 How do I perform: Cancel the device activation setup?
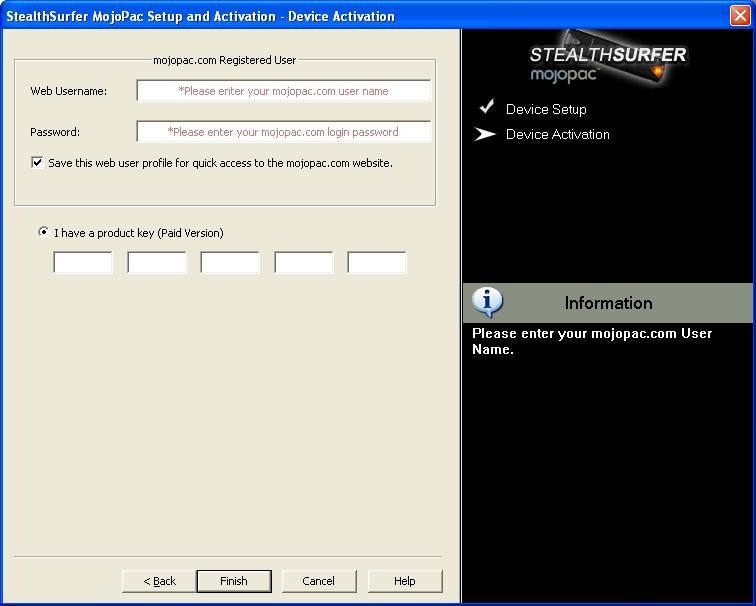pyautogui.click(x=319, y=581)
